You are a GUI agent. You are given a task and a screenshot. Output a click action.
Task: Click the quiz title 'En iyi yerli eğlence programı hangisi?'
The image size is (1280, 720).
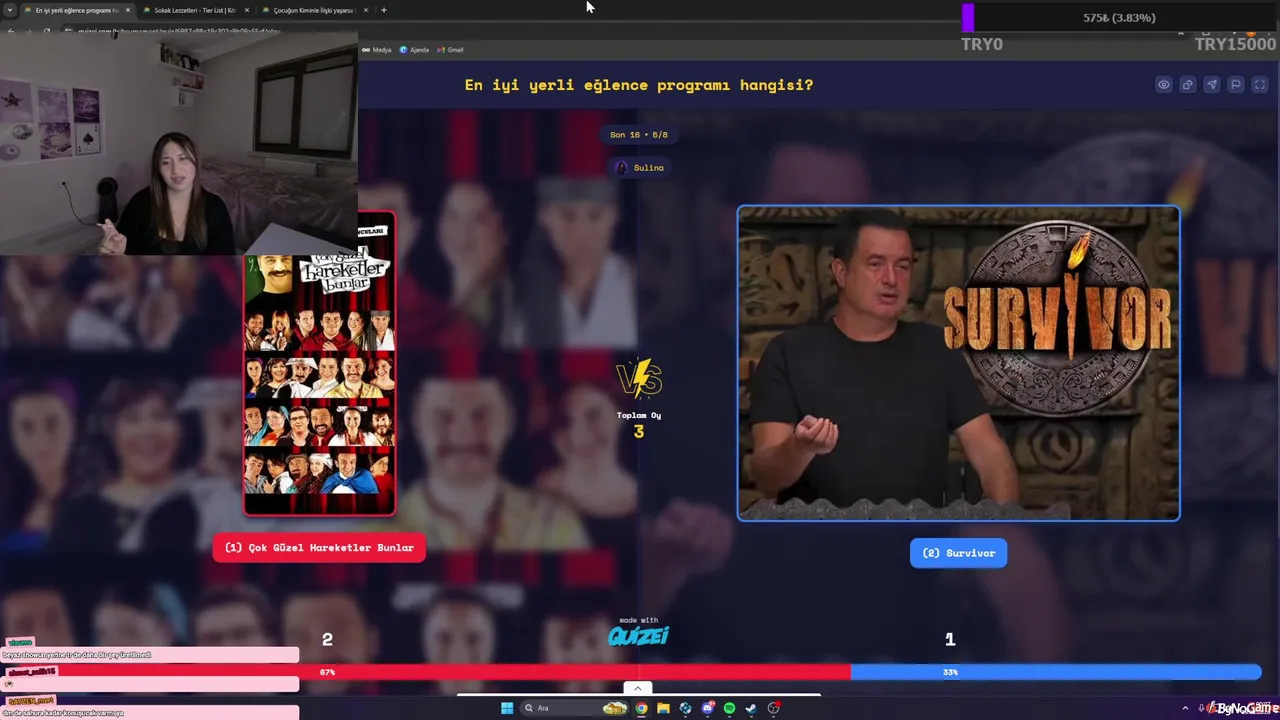tap(639, 85)
